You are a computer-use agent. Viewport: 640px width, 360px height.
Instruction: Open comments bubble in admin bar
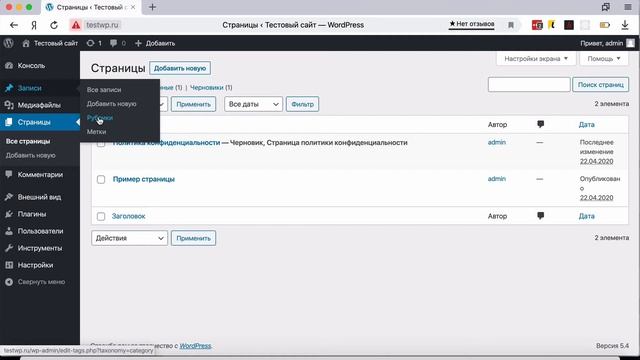point(118,43)
